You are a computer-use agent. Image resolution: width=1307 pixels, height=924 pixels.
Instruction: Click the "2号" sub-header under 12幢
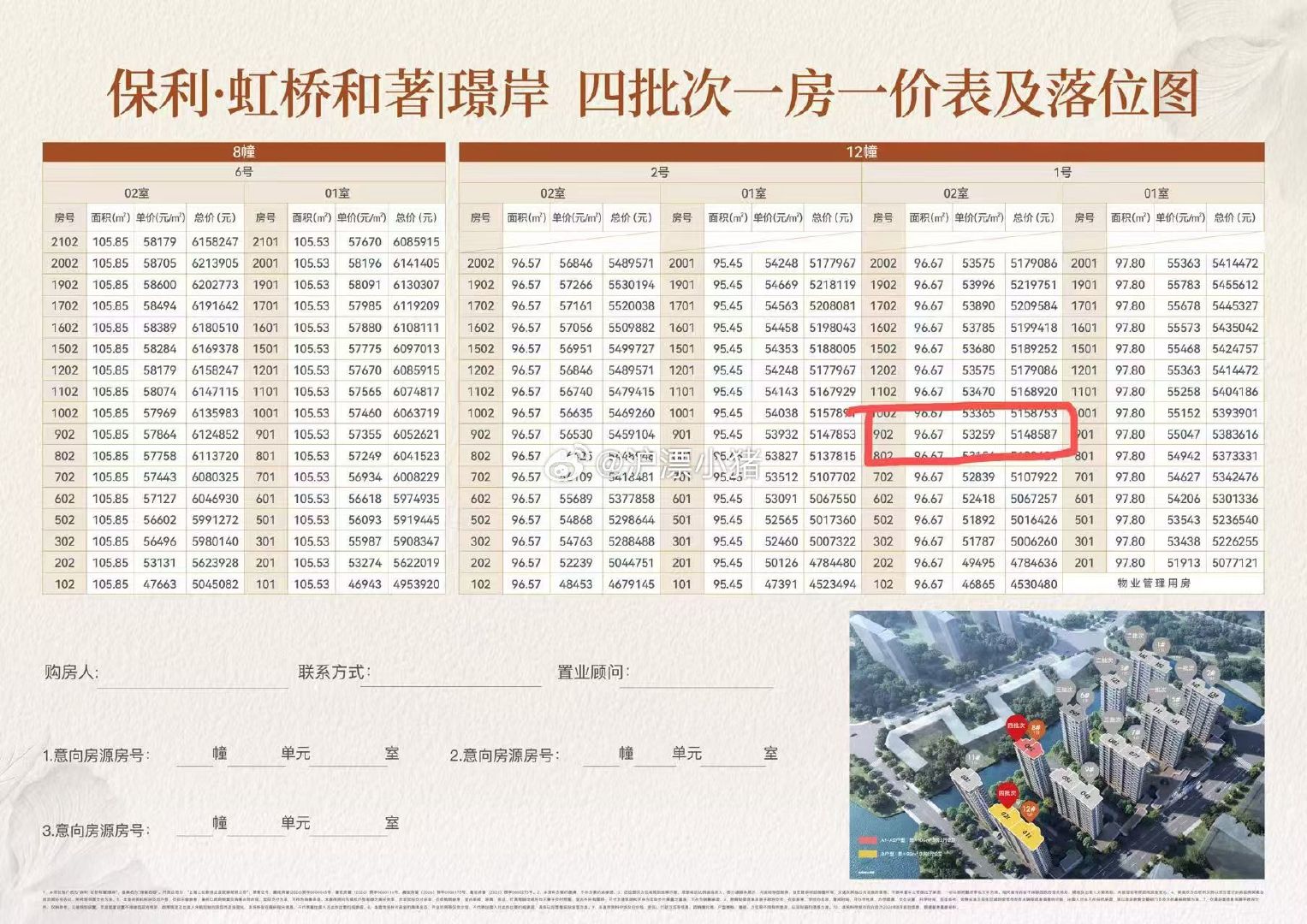click(660, 172)
